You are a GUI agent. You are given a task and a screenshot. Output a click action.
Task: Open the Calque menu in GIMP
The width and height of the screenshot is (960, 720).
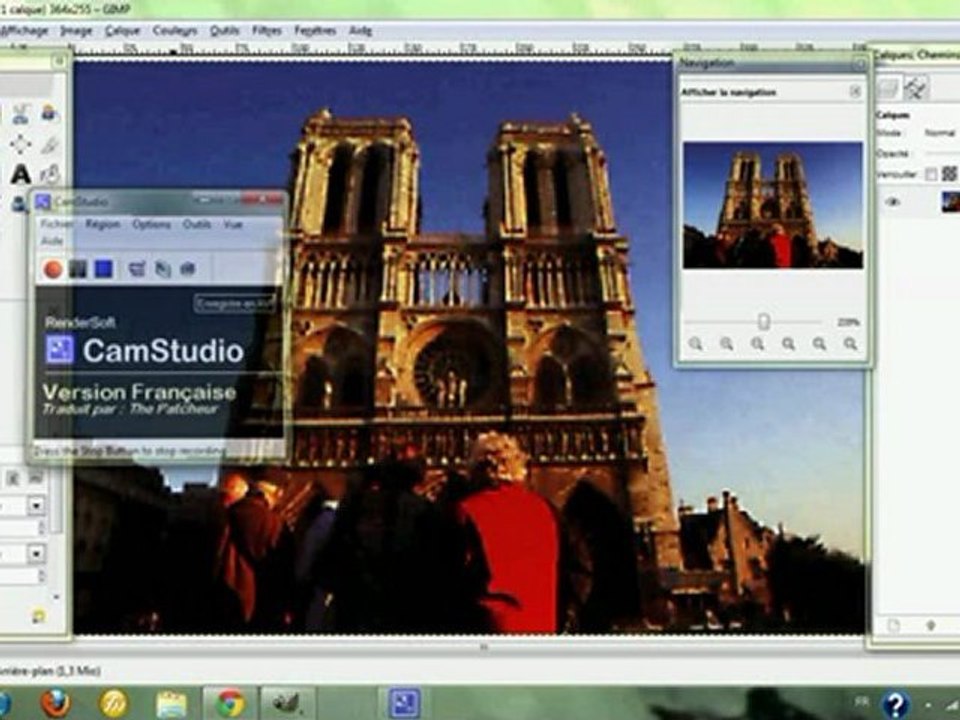point(122,30)
